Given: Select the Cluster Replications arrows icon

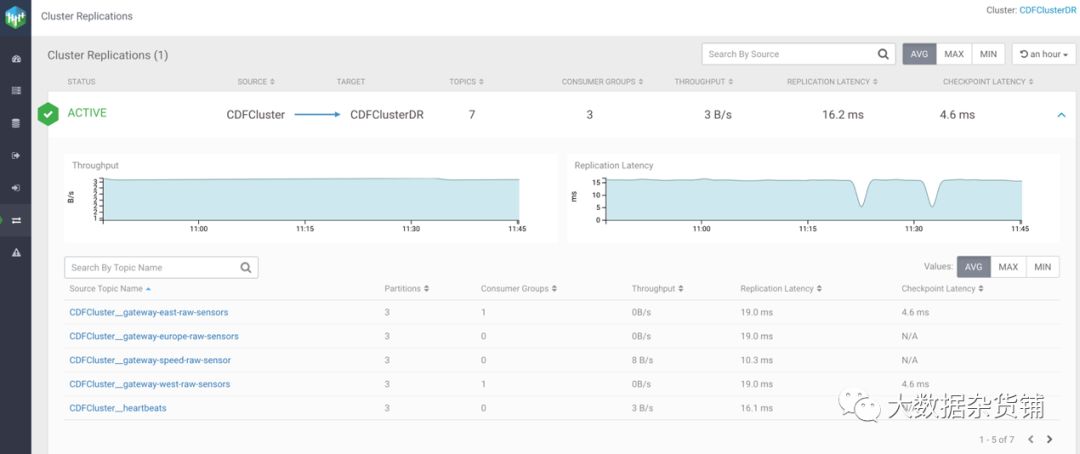Looking at the screenshot, I should [16, 220].
